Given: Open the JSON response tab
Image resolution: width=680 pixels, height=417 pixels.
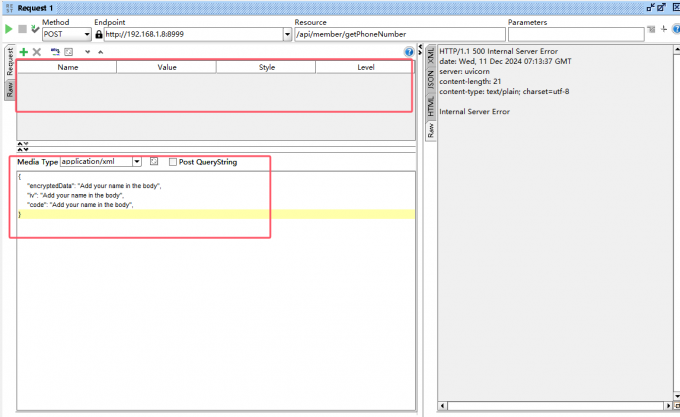Looking at the screenshot, I should click(430, 80).
